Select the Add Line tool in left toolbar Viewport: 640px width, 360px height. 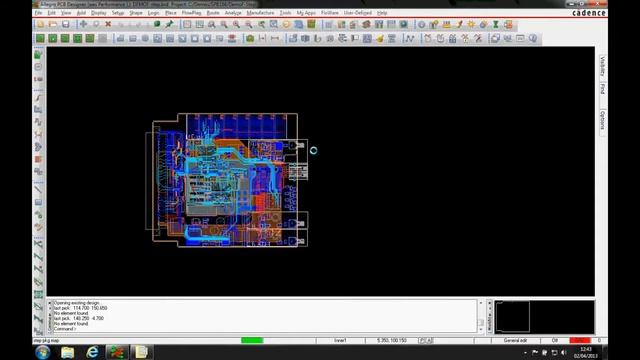(38, 190)
